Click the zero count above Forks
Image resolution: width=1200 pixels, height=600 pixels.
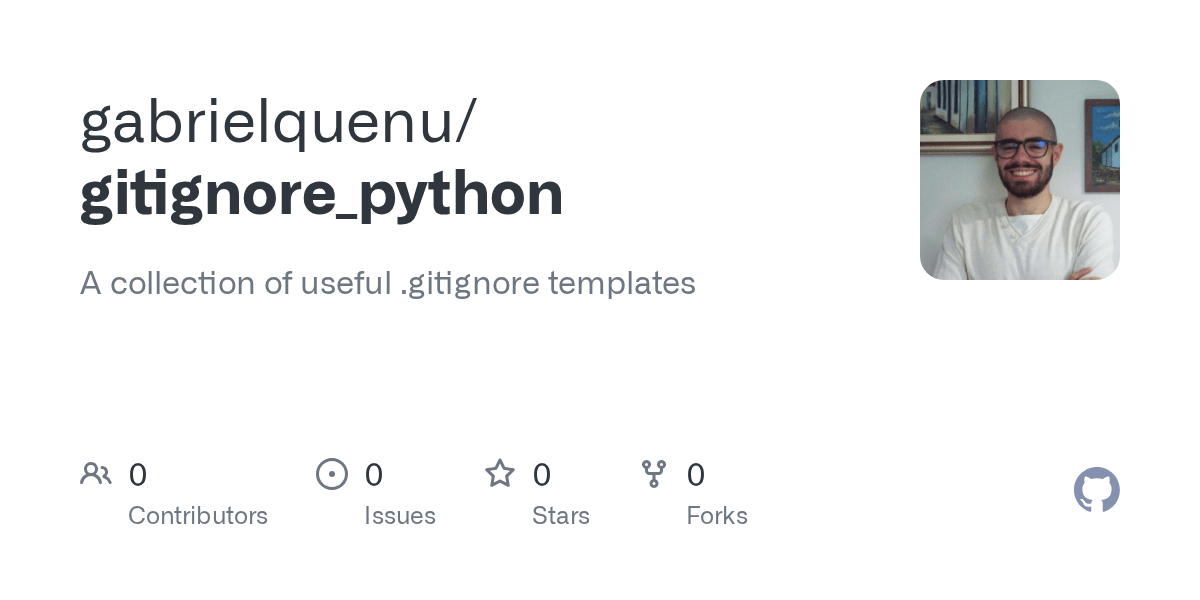[696, 475]
